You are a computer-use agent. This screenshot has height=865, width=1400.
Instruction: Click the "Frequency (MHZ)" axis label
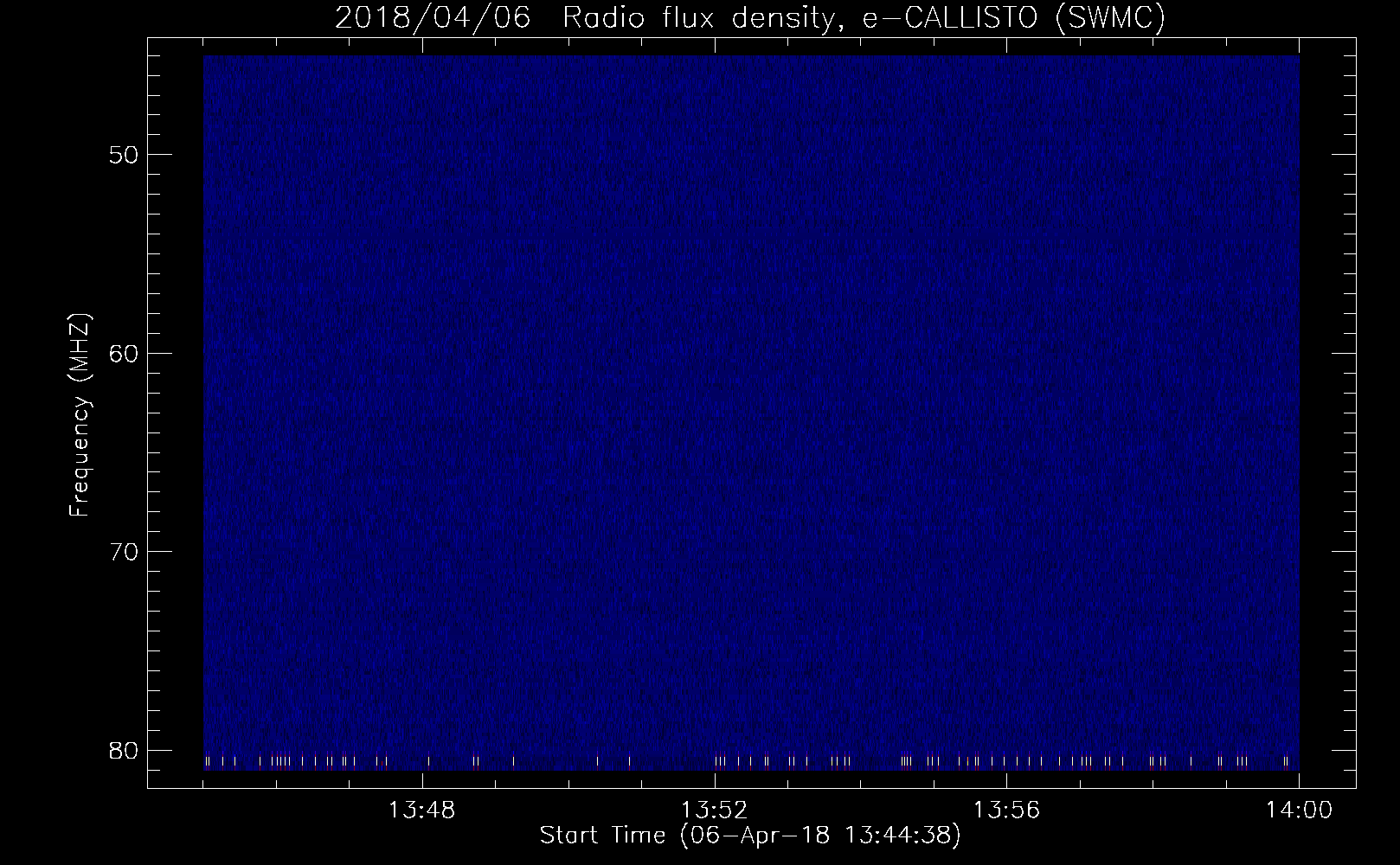(80, 415)
